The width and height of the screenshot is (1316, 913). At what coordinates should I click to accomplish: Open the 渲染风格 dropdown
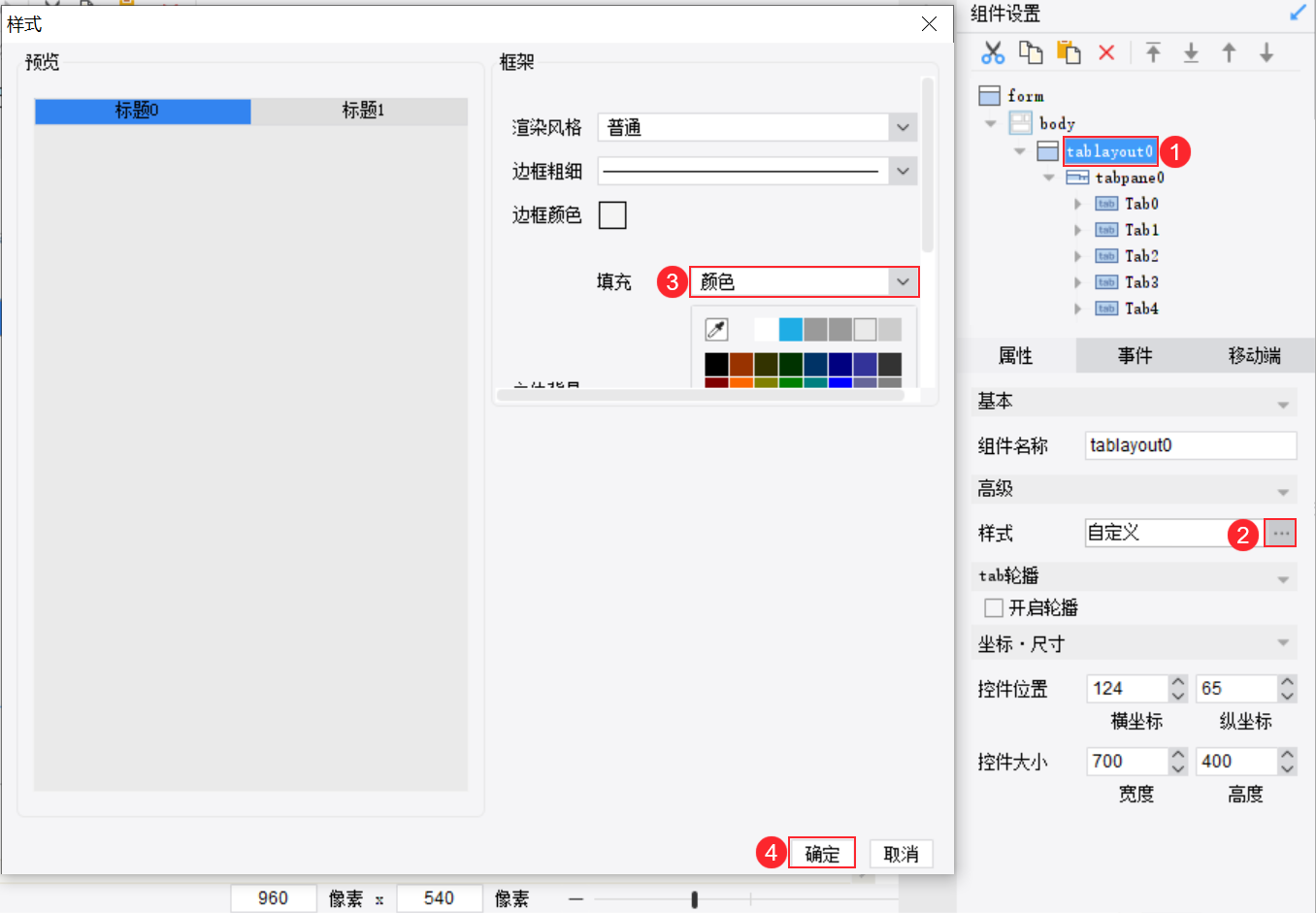click(757, 127)
